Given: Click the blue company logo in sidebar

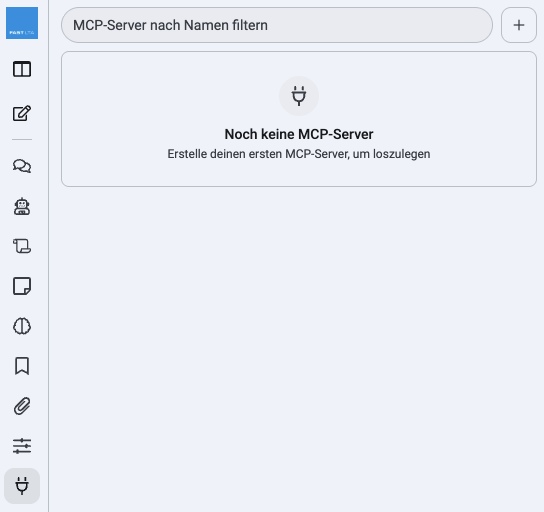Looking at the screenshot, I should [22, 23].
